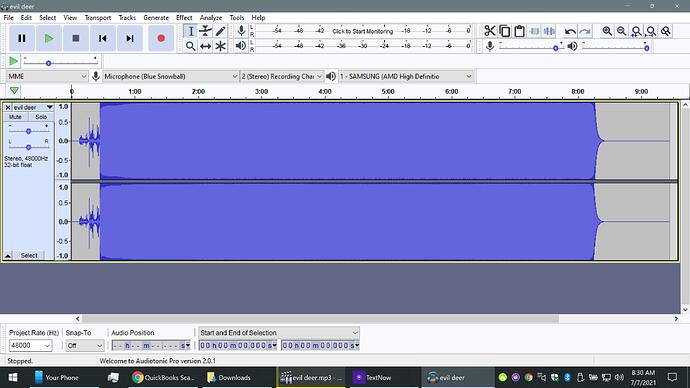The height and width of the screenshot is (388, 690).
Task: Close the evil deer track with X
Action: point(7,107)
